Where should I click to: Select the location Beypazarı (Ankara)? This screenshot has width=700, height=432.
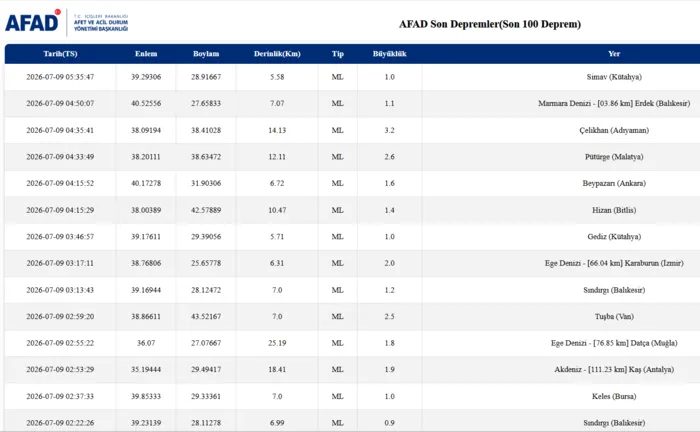click(x=614, y=183)
